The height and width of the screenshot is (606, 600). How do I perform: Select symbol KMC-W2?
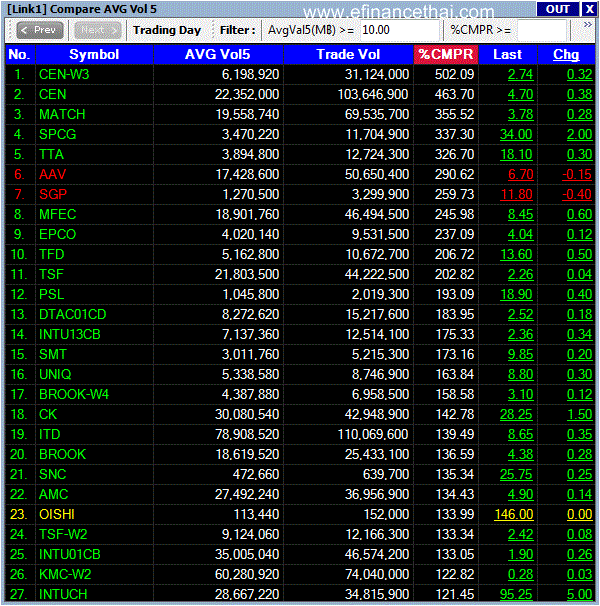(65, 575)
